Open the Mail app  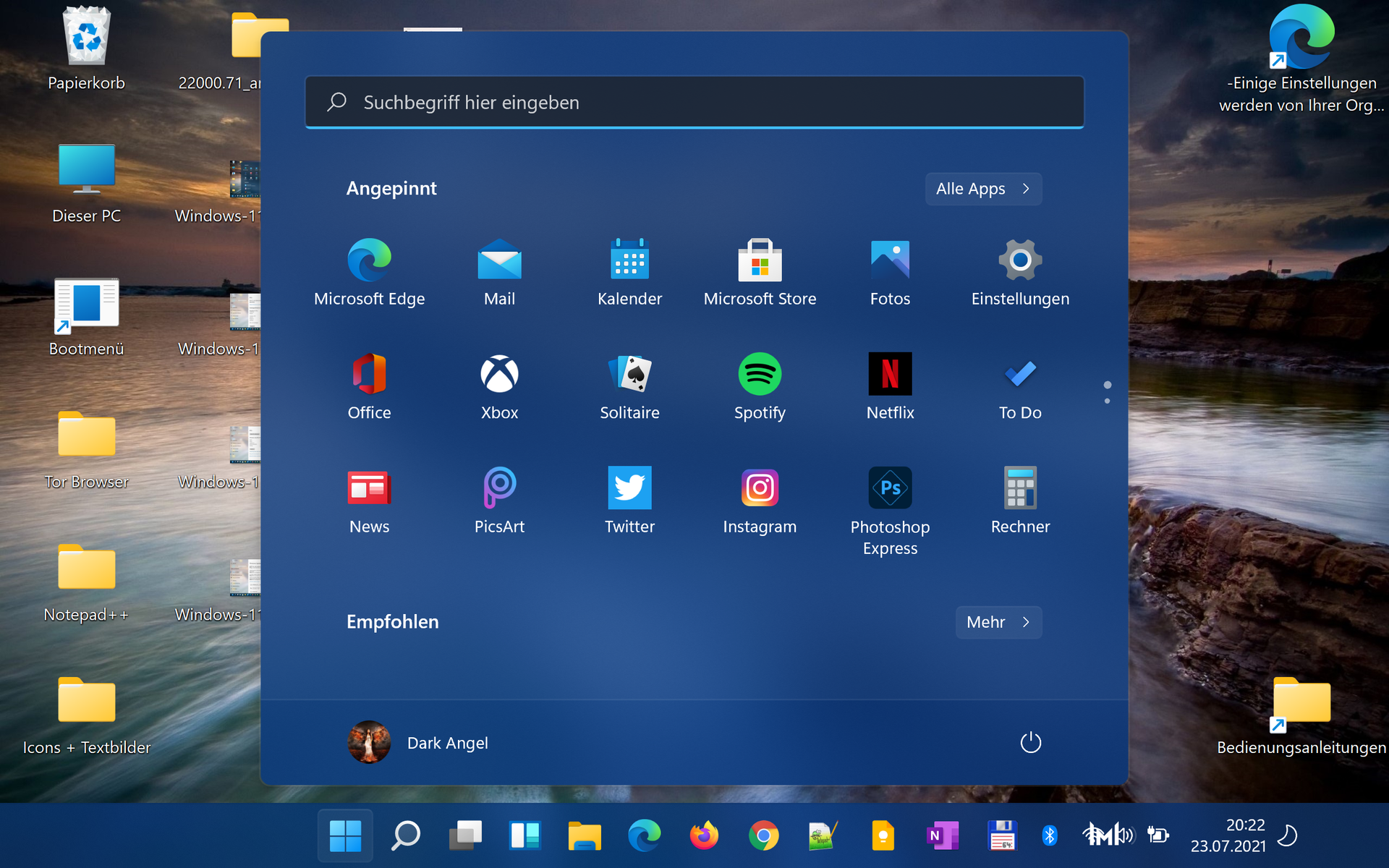pos(499,273)
